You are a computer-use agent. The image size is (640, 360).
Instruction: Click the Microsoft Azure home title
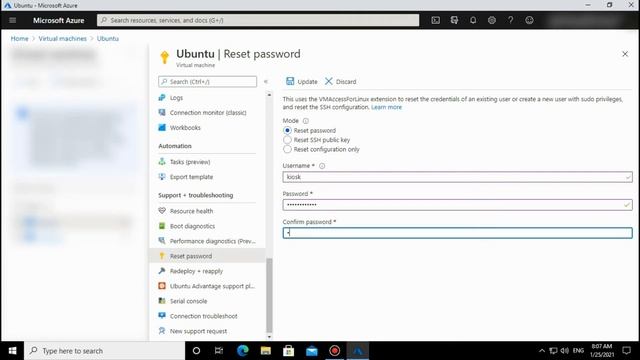pos(58,20)
